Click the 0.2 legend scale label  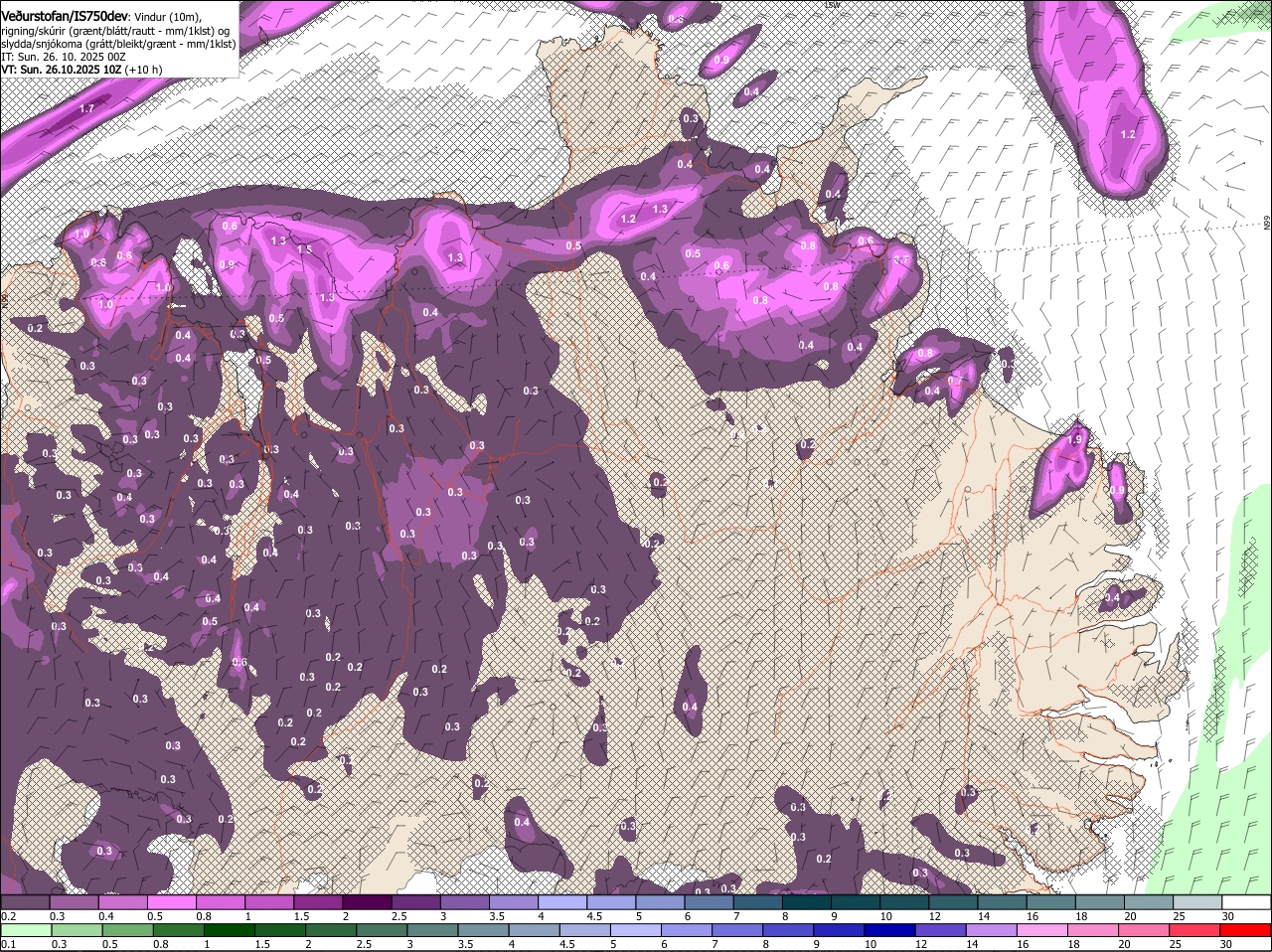(8, 916)
